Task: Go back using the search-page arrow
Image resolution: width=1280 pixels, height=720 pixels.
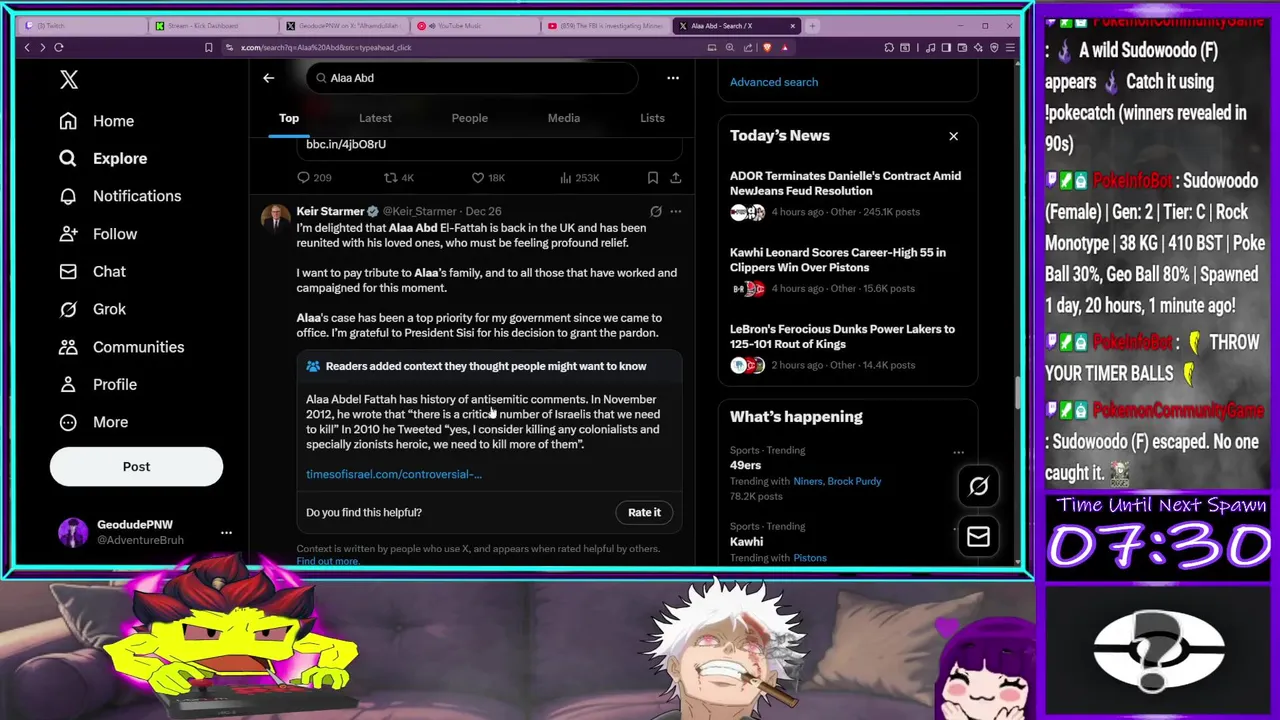Action: point(268,78)
